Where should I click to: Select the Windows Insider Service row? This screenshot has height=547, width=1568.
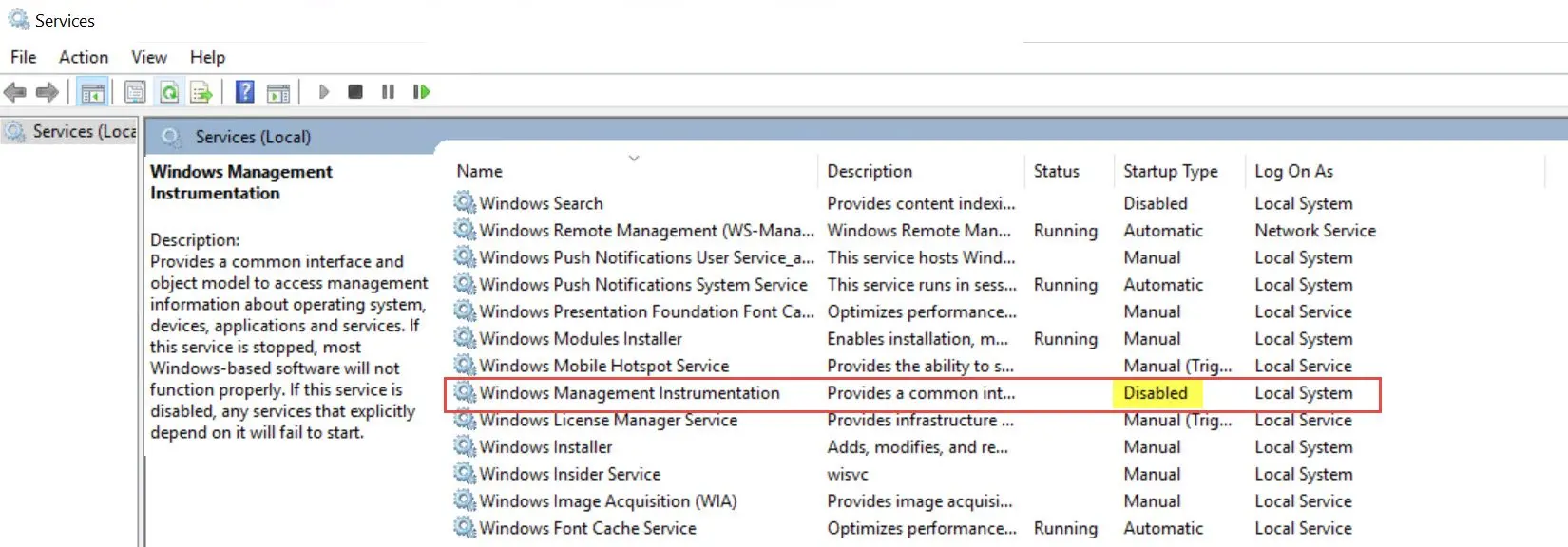(914, 474)
